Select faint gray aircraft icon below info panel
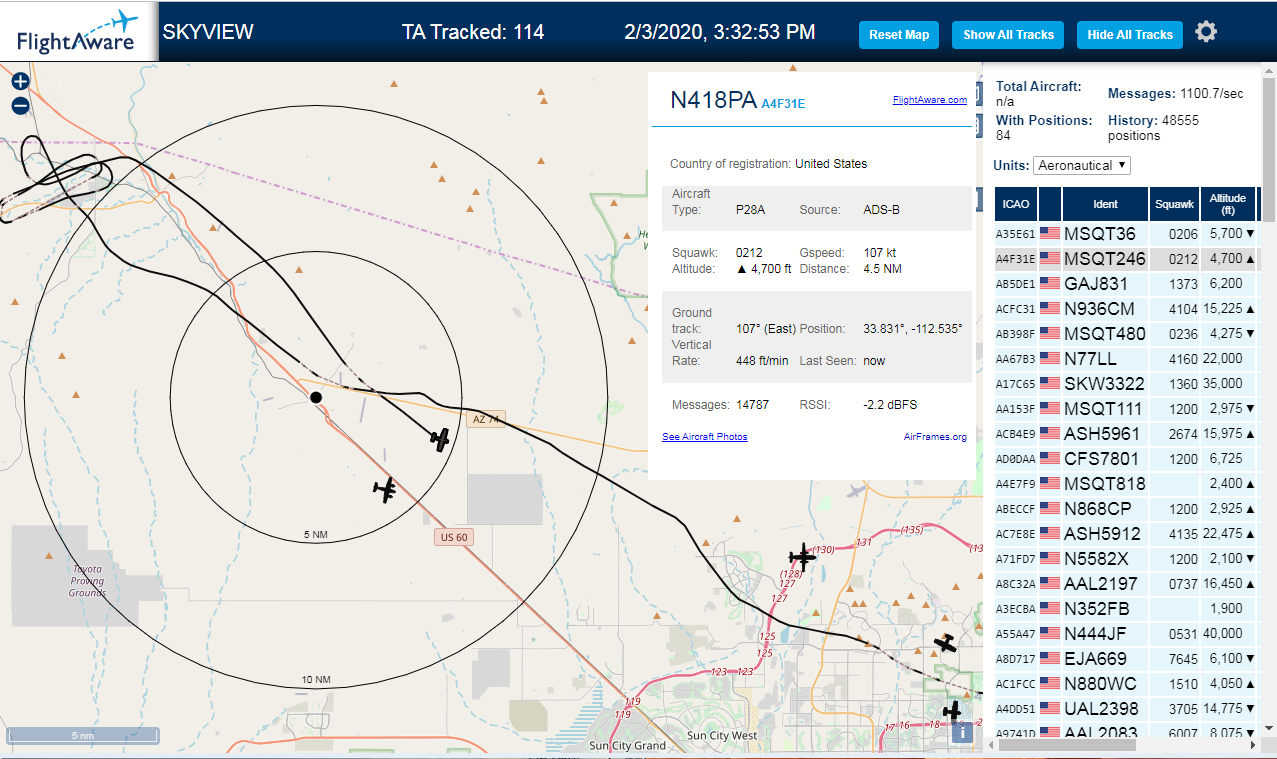Image resolution: width=1277 pixels, height=759 pixels. tap(854, 491)
